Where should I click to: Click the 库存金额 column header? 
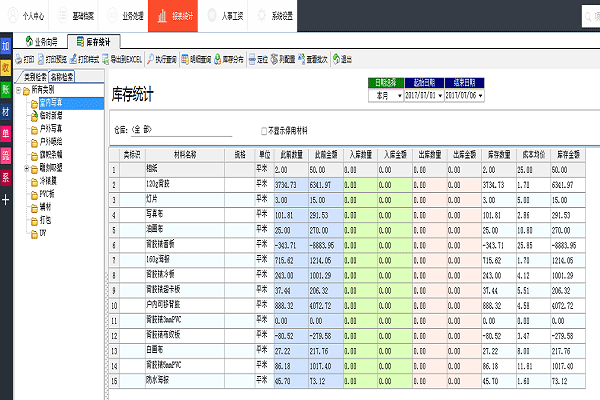(561, 155)
